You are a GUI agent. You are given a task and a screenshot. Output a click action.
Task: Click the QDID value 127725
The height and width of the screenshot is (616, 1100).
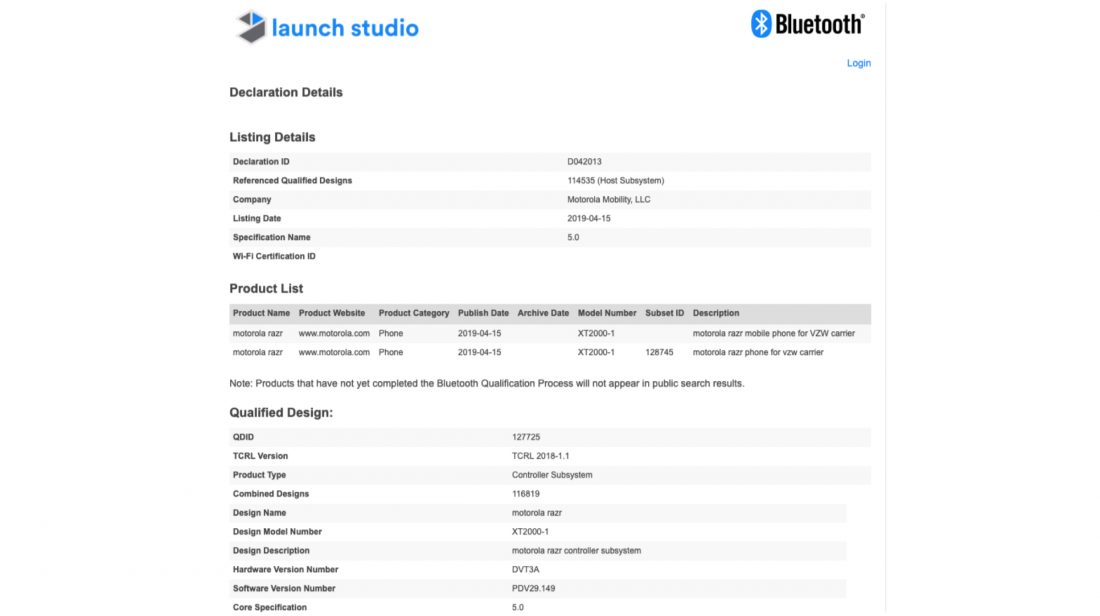pos(525,437)
